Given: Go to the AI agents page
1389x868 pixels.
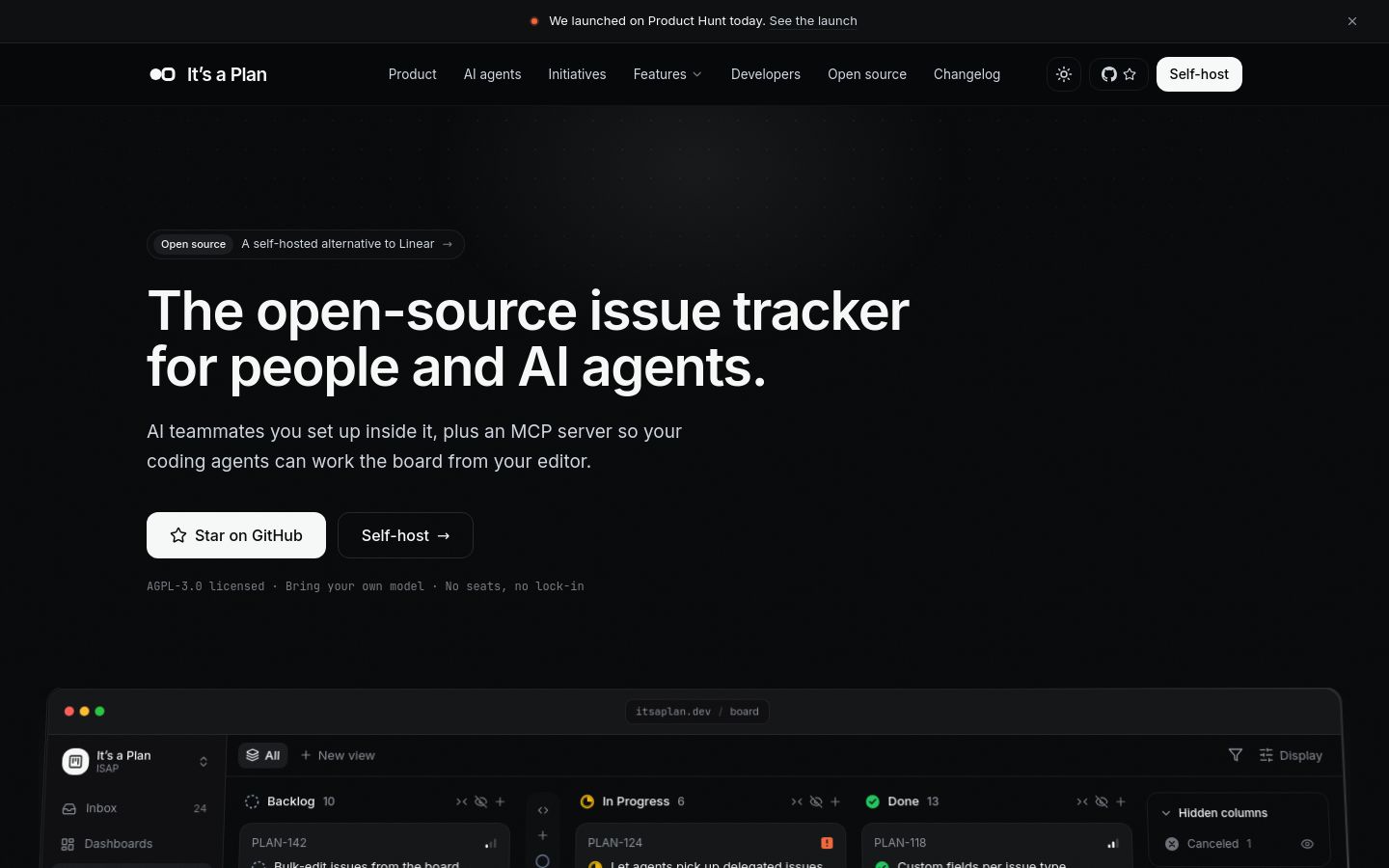Looking at the screenshot, I should coord(492,74).
